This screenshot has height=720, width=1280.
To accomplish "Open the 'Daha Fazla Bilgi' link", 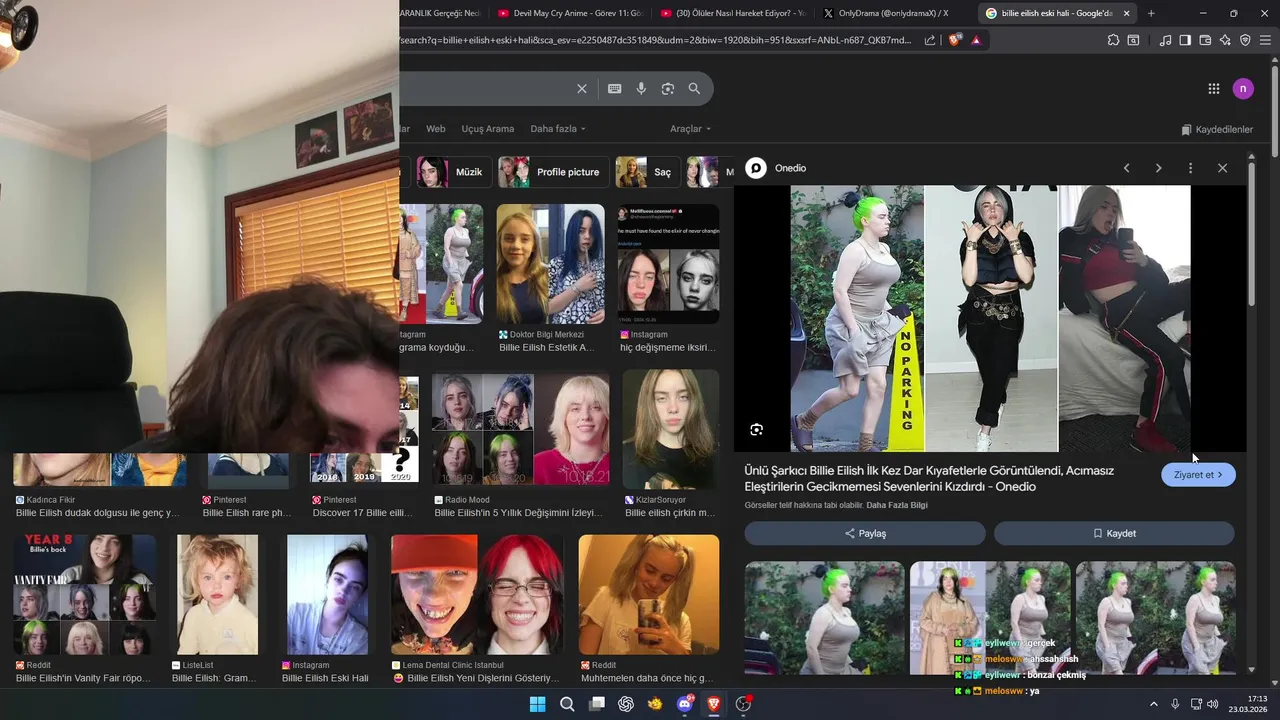I will (x=897, y=506).
